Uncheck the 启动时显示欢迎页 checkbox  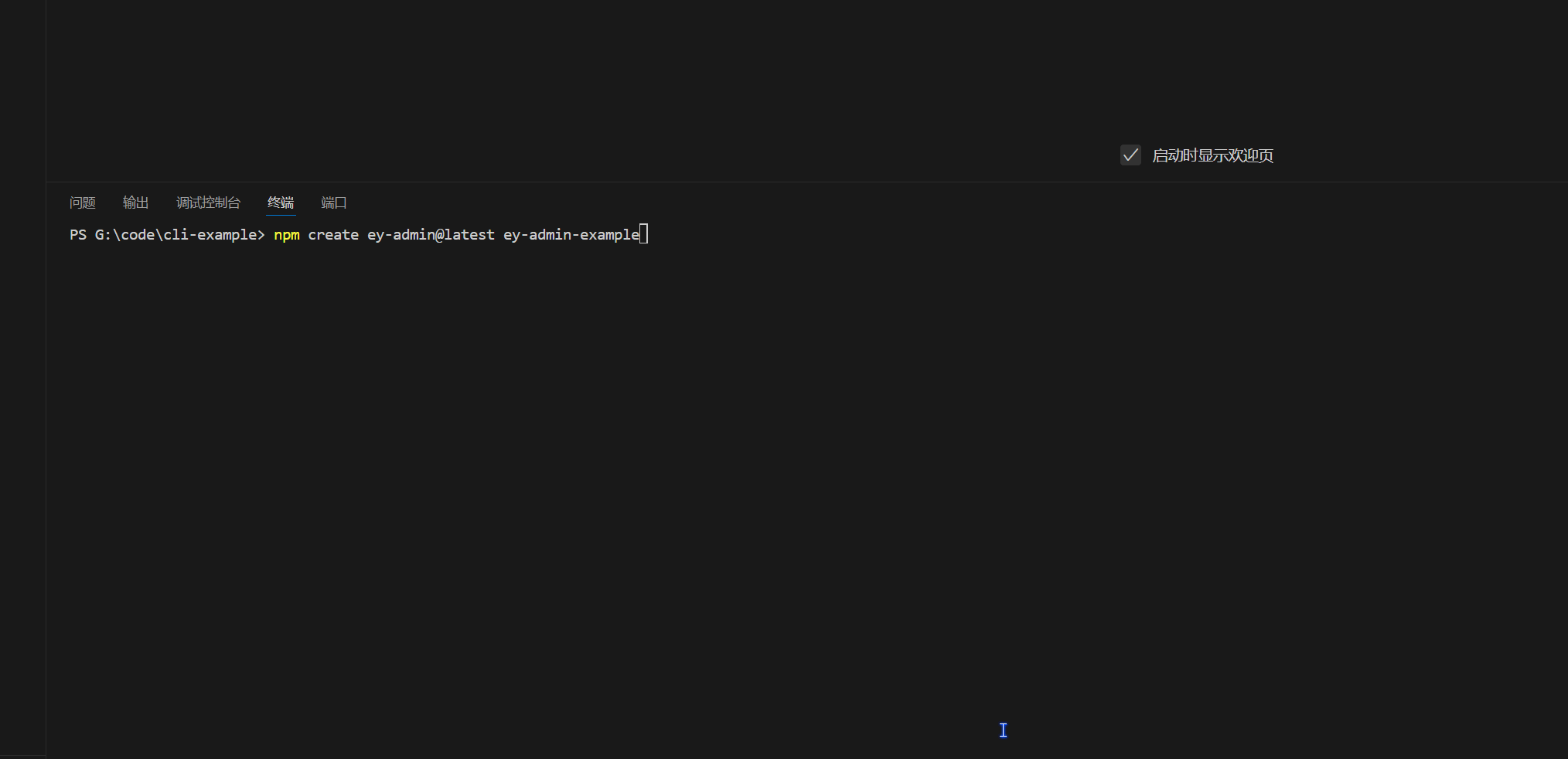pos(1130,155)
